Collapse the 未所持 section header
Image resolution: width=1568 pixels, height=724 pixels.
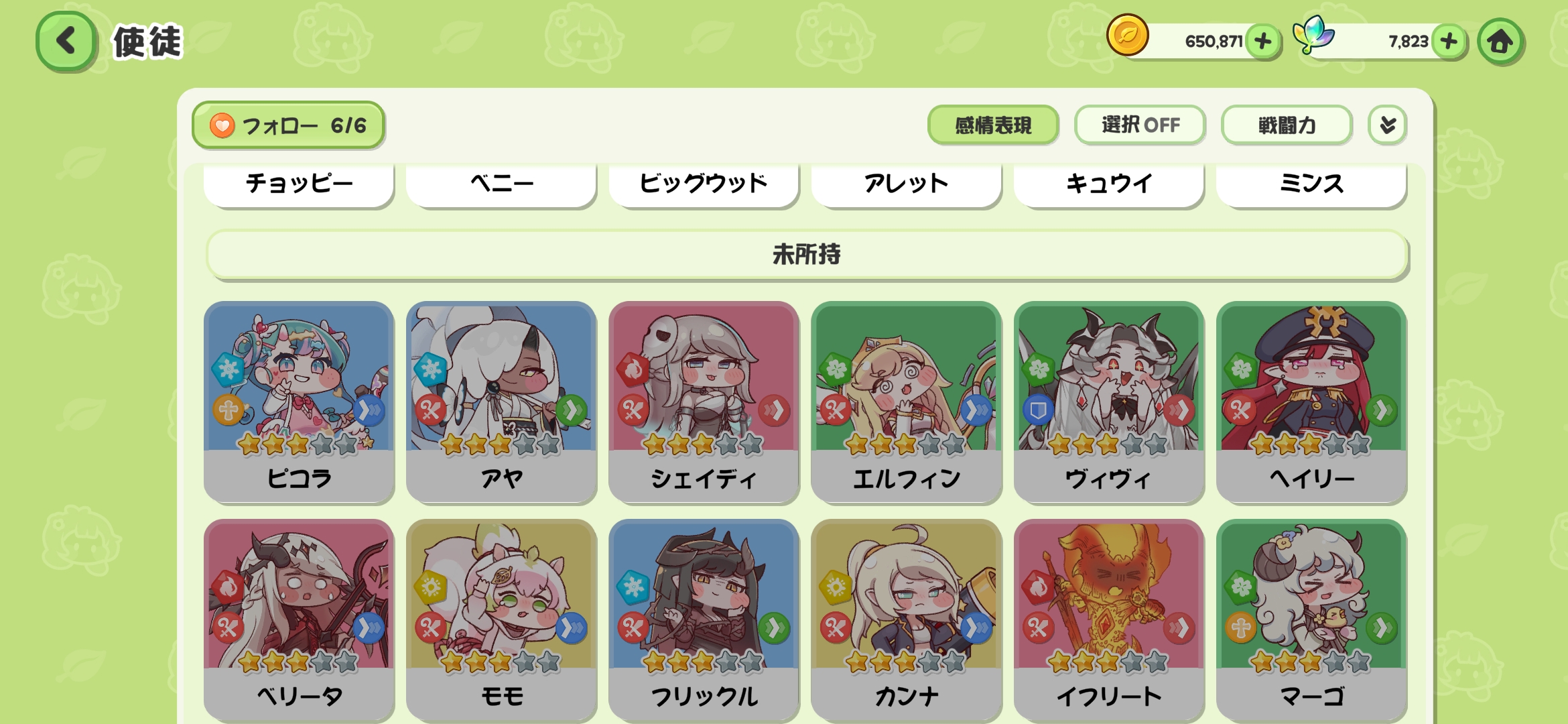(807, 255)
